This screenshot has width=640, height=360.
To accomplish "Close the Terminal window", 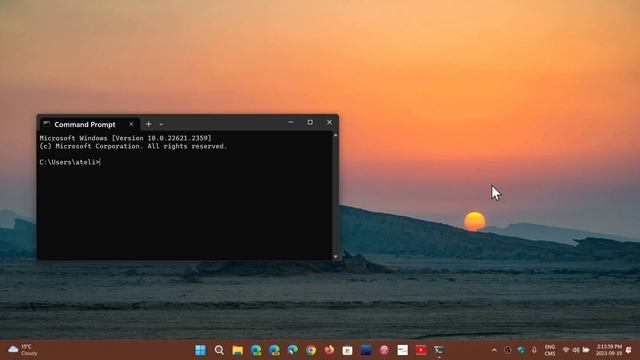I will click(x=329, y=122).
